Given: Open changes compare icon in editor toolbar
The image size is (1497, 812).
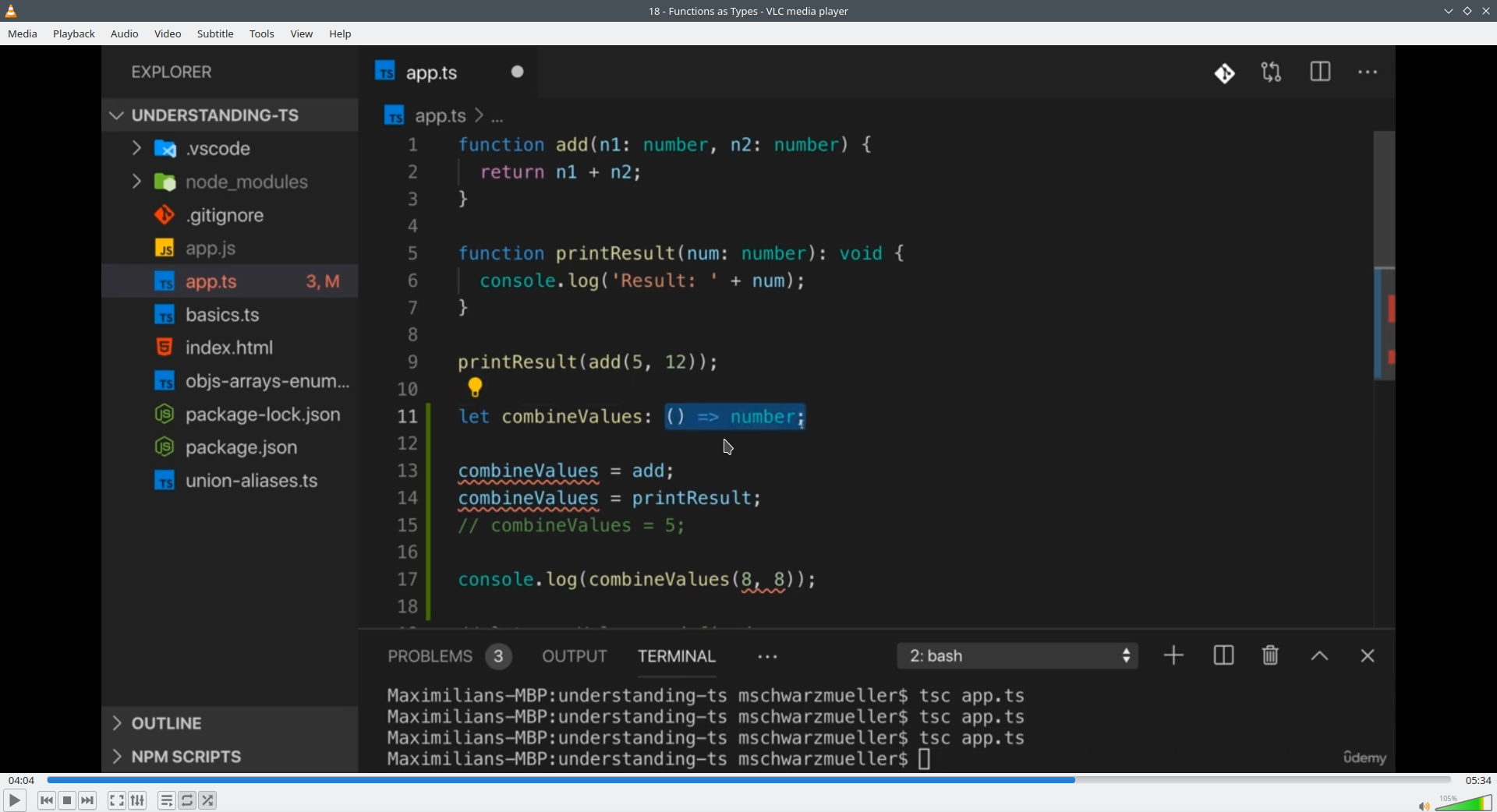Looking at the screenshot, I should (x=1272, y=72).
